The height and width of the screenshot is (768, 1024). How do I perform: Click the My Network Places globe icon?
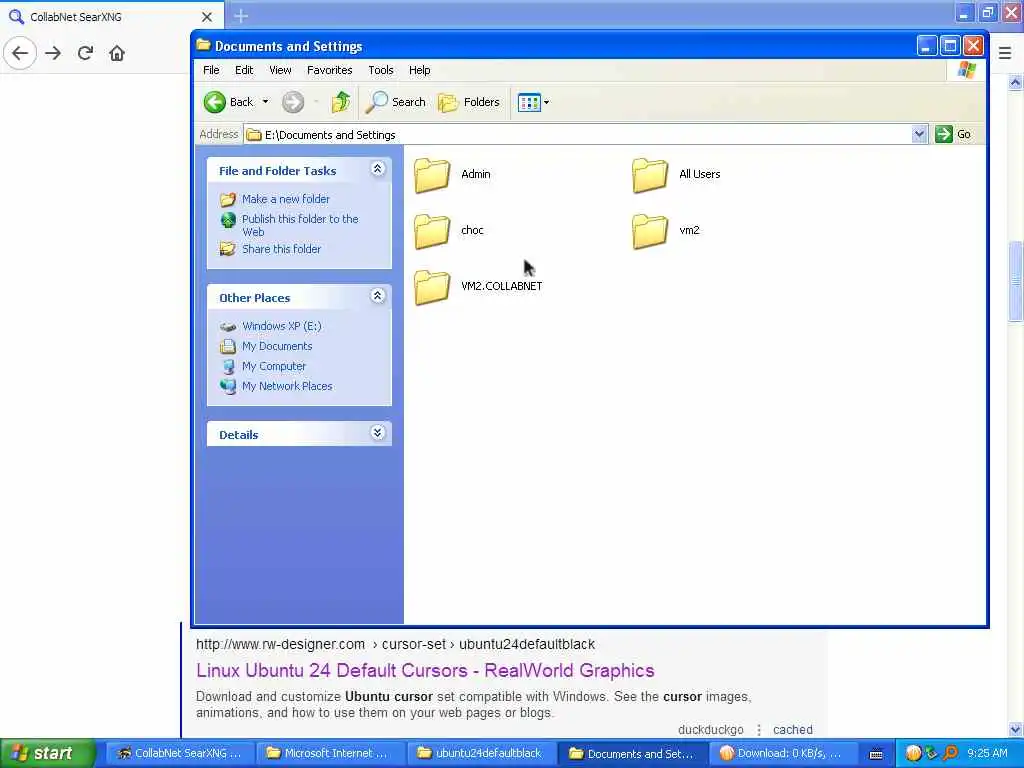pyautogui.click(x=228, y=387)
